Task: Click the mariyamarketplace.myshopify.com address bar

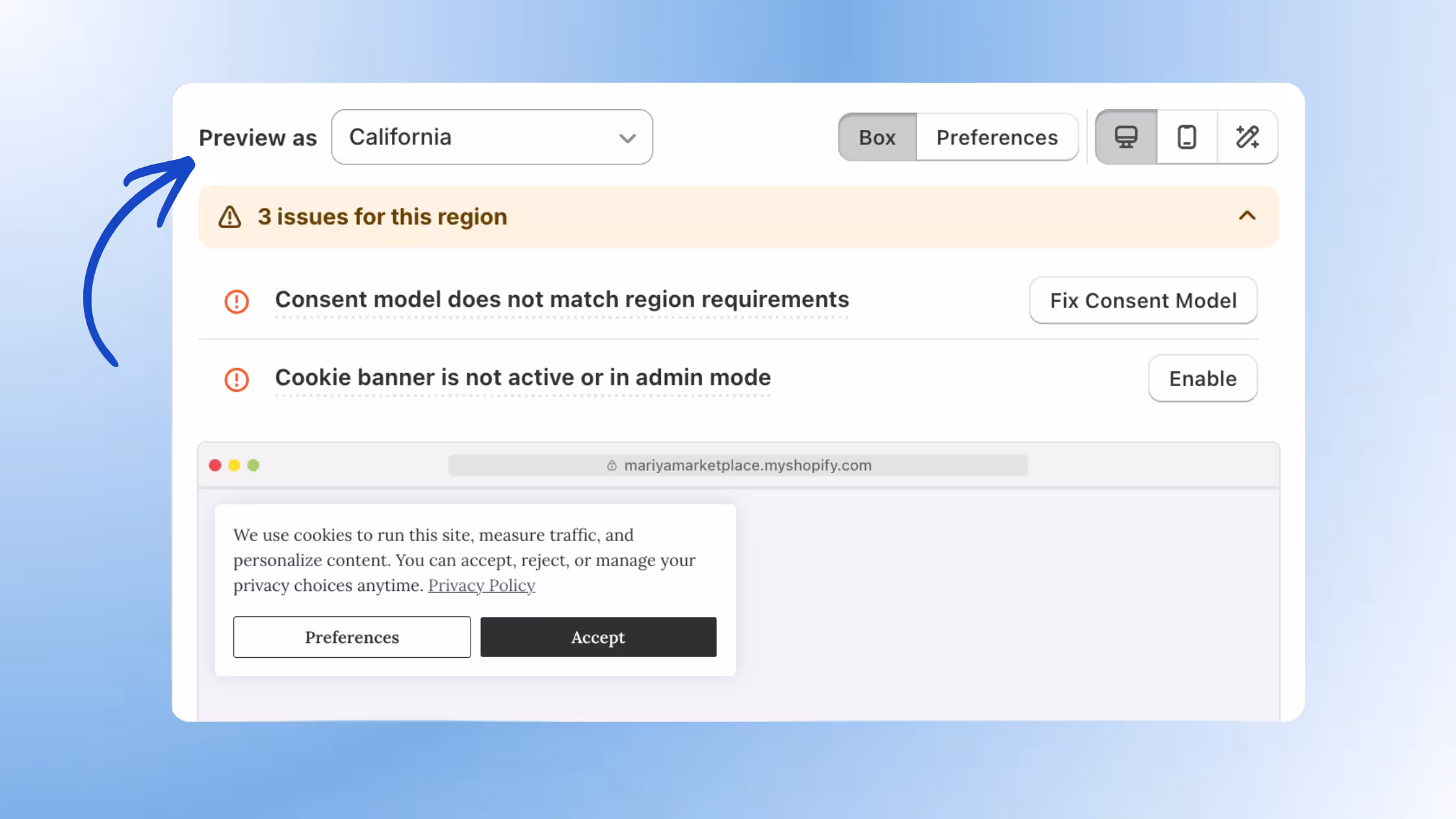Action: 738,465
